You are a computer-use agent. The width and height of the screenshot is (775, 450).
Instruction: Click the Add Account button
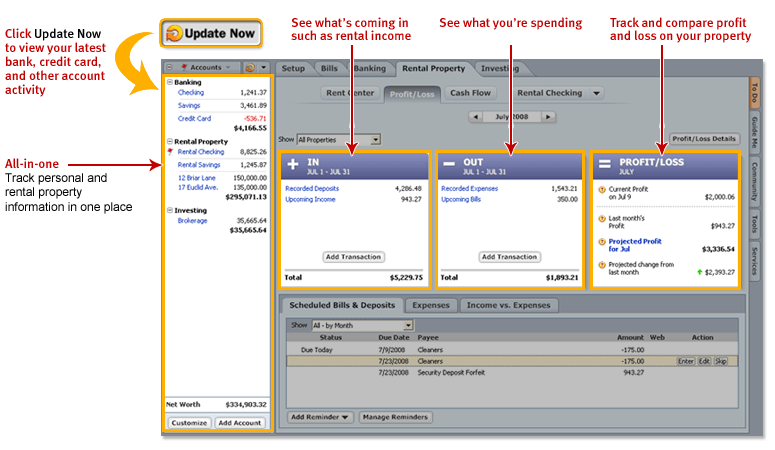tap(240, 423)
